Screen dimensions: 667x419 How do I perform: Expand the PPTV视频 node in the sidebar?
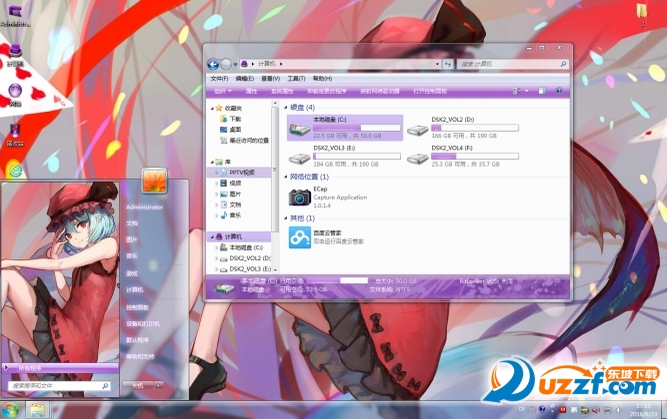217,173
